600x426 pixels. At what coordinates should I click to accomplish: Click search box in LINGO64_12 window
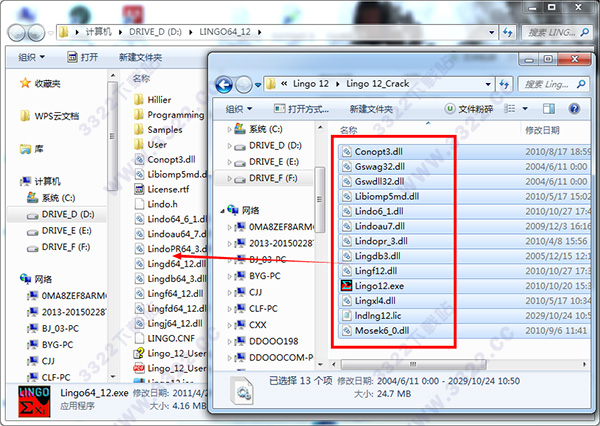[557, 33]
